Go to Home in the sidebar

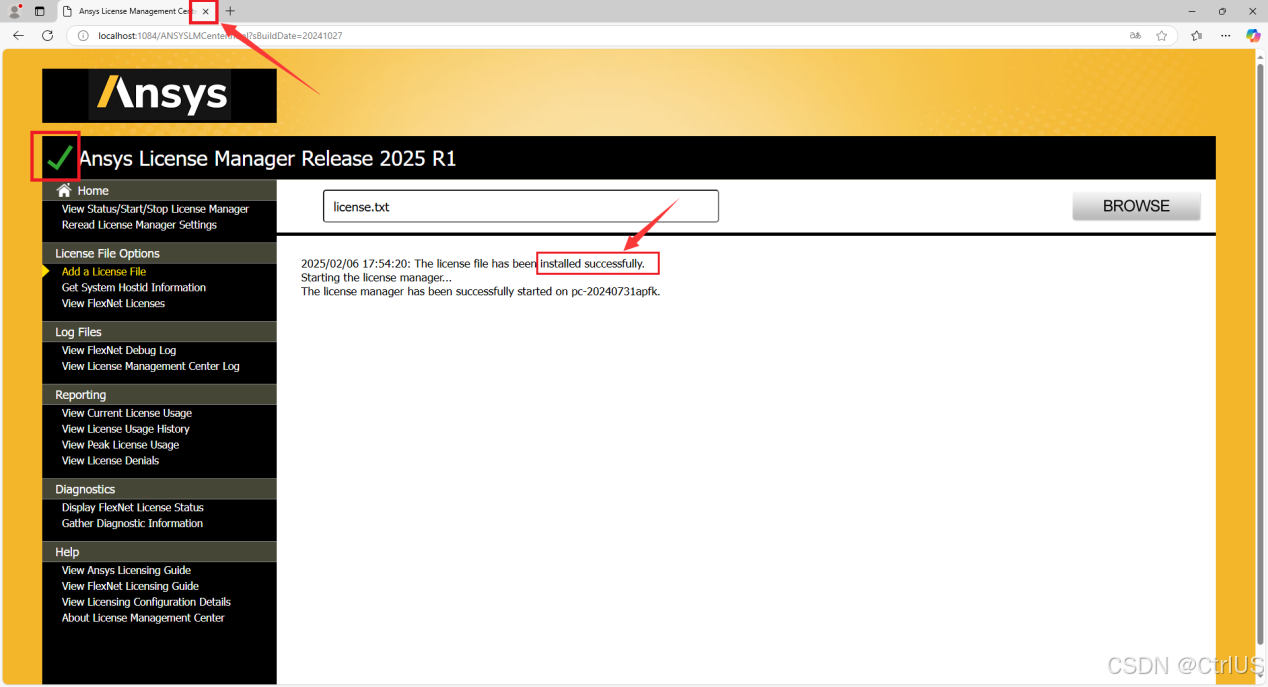[93, 190]
